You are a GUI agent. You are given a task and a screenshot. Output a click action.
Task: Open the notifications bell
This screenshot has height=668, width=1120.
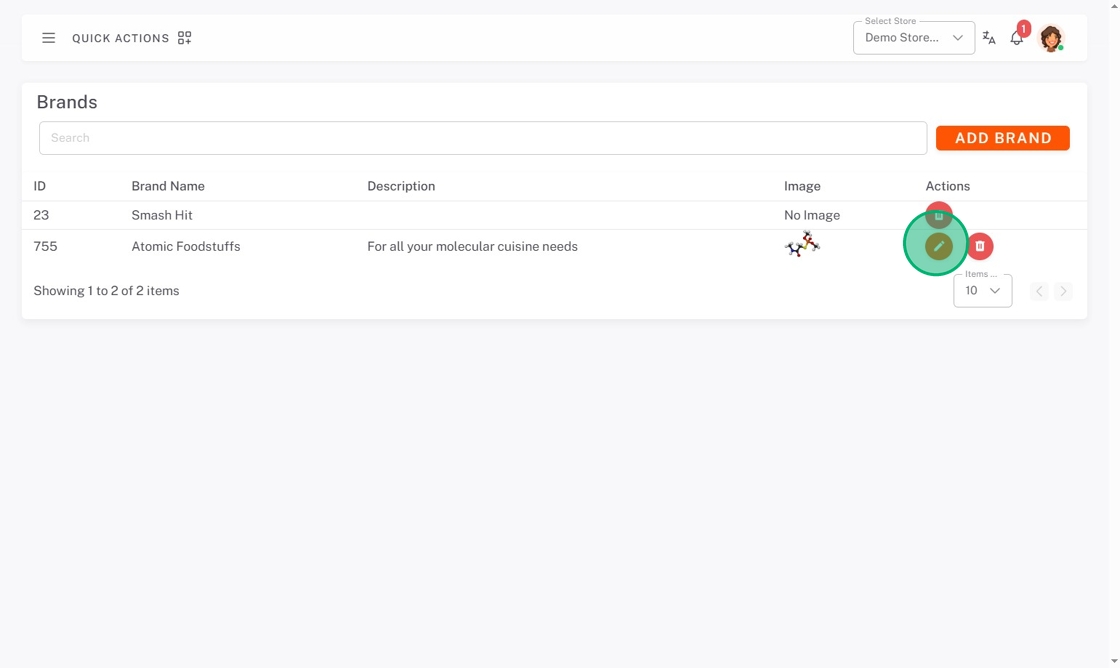1016,38
